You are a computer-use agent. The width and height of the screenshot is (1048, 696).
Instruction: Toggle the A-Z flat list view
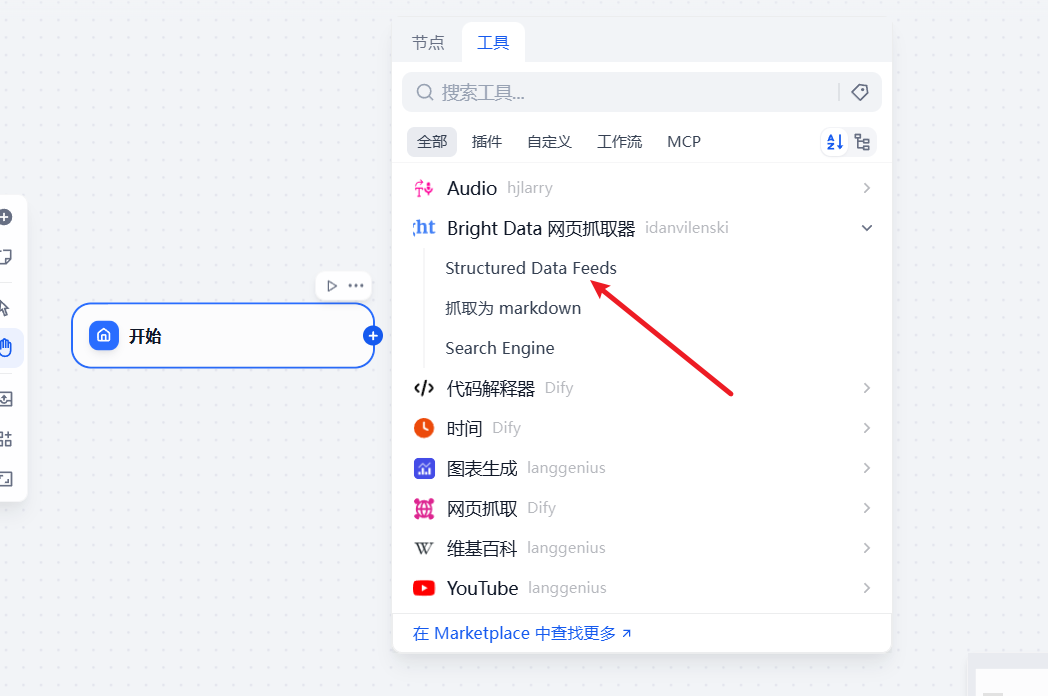(x=835, y=142)
